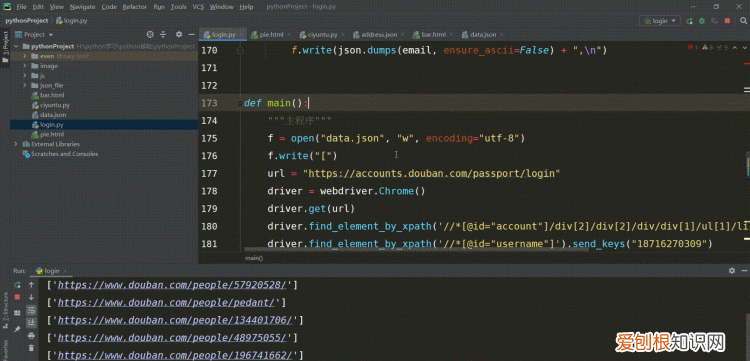
Task: Open the login run configuration dropdown
Action: point(660,21)
